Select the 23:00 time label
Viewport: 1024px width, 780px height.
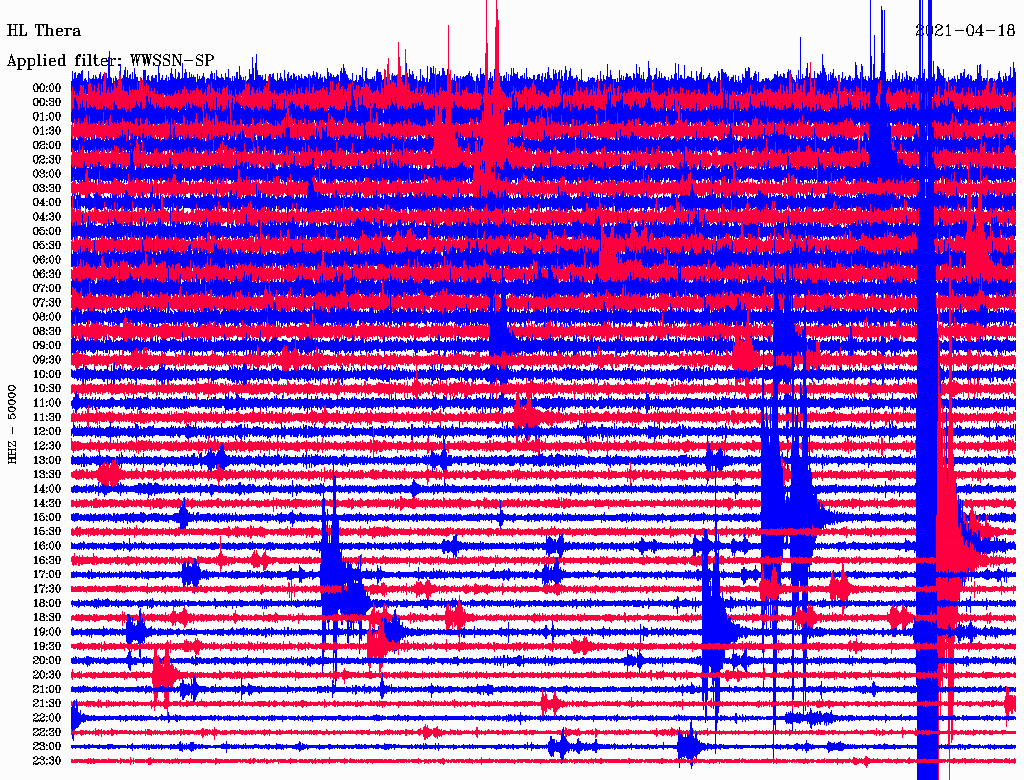point(47,747)
